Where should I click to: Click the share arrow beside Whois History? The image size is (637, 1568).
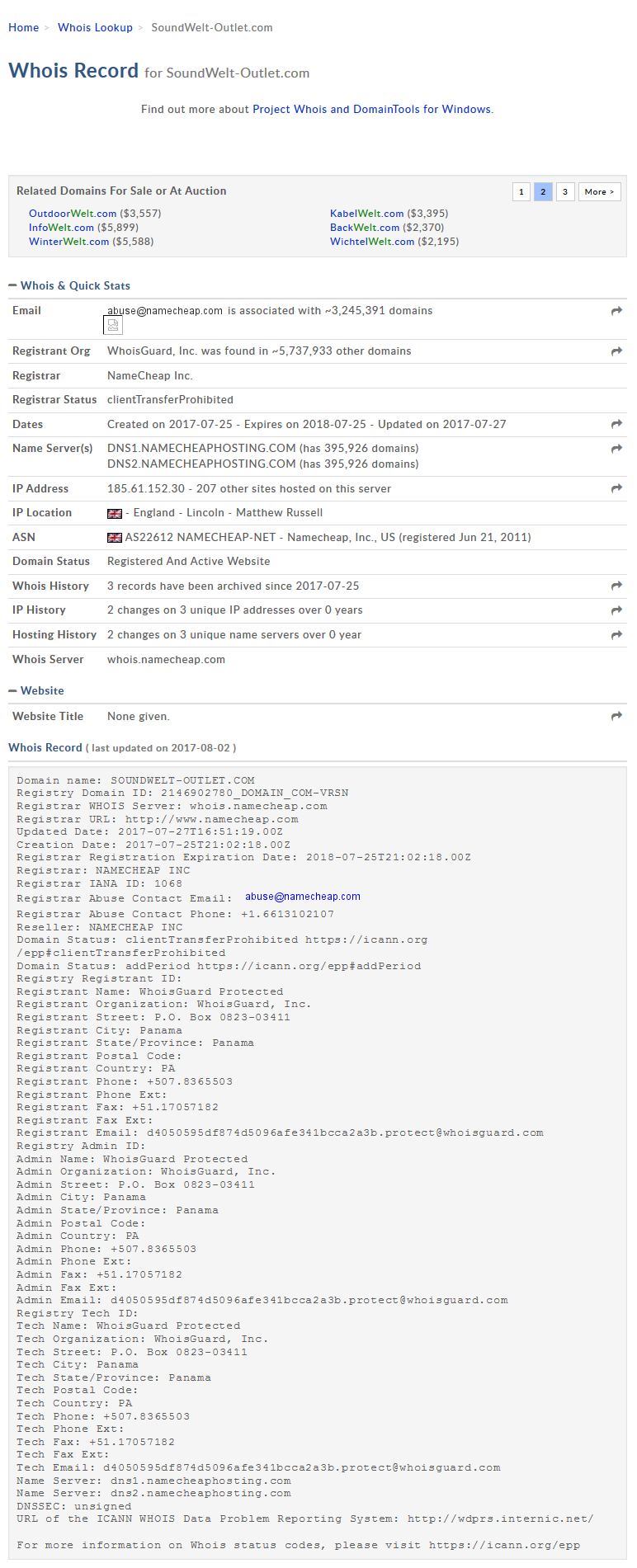pyautogui.click(x=616, y=586)
